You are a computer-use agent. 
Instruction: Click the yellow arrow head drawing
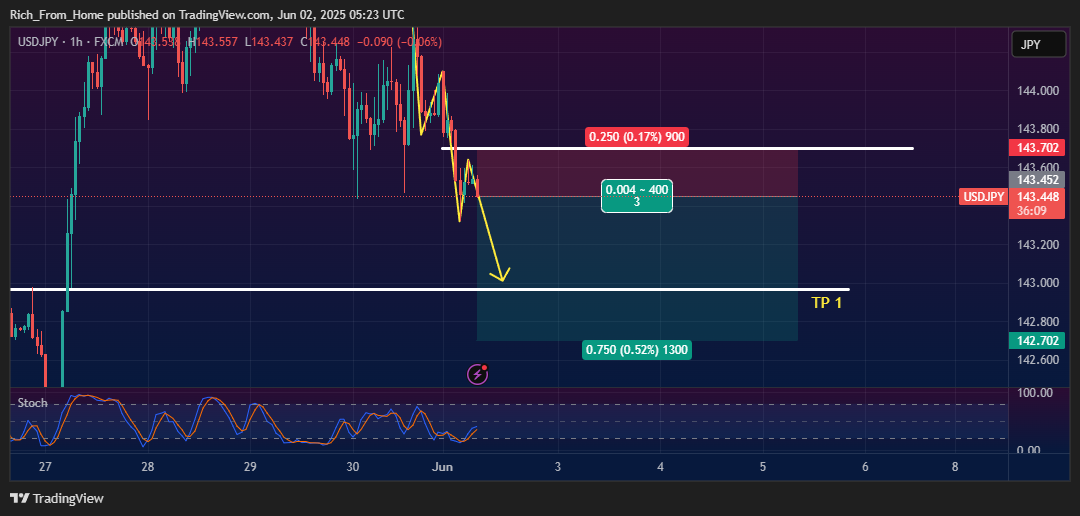[501, 274]
